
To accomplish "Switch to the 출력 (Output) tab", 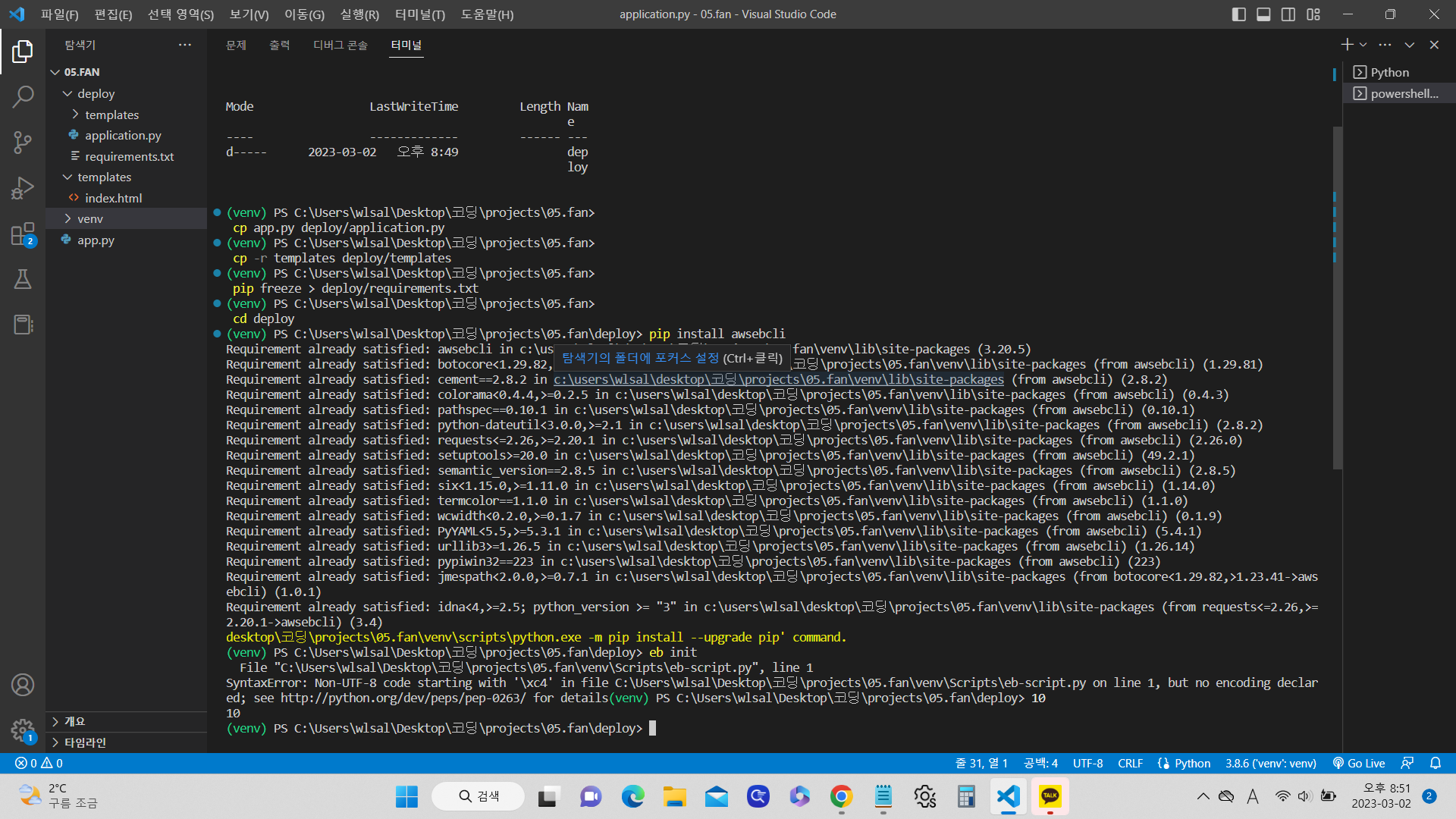I will (x=279, y=45).
